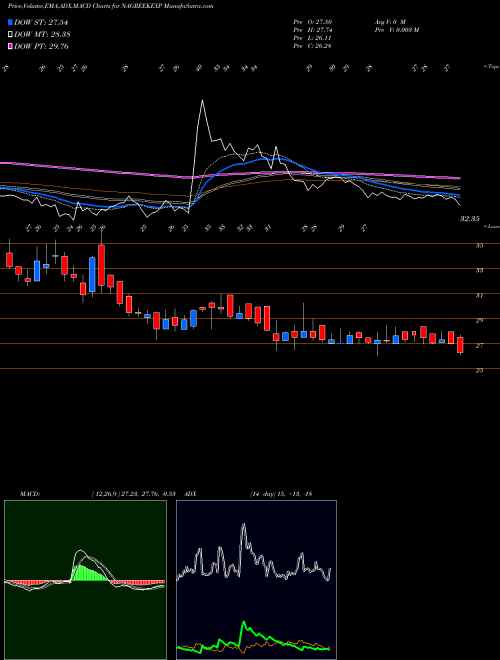
Task: Click the 32.35 price label
Action: tap(470, 219)
